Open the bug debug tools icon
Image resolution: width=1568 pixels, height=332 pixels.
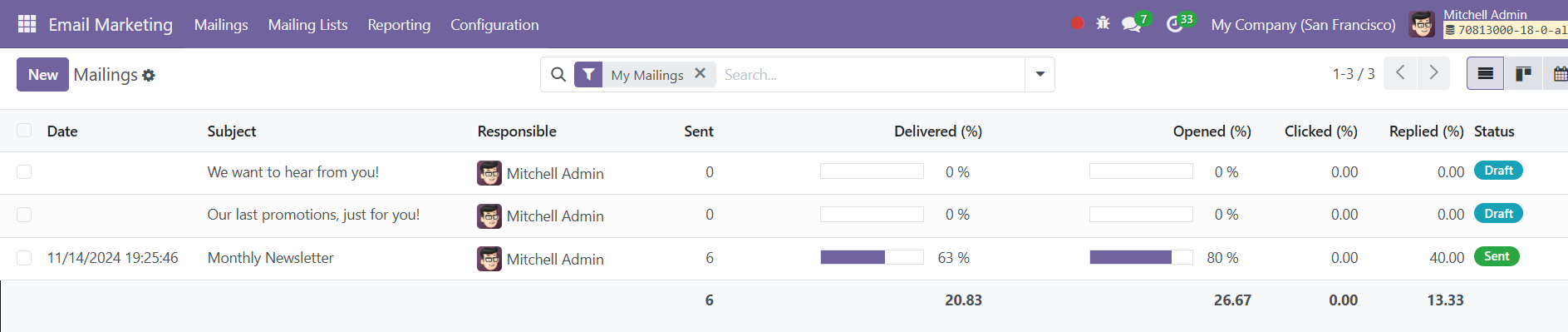pyautogui.click(x=1103, y=23)
